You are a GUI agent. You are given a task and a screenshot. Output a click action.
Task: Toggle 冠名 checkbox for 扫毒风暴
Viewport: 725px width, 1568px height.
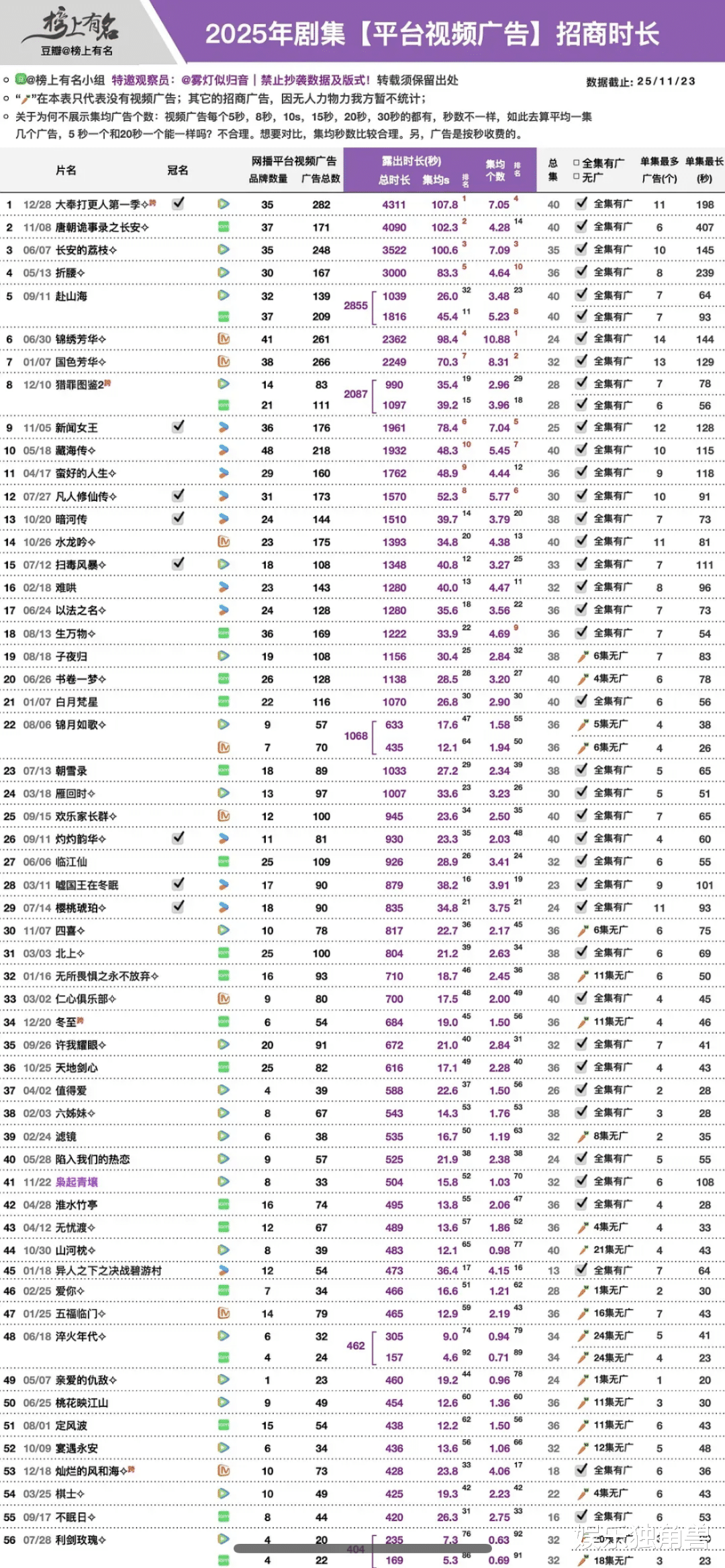click(x=178, y=563)
